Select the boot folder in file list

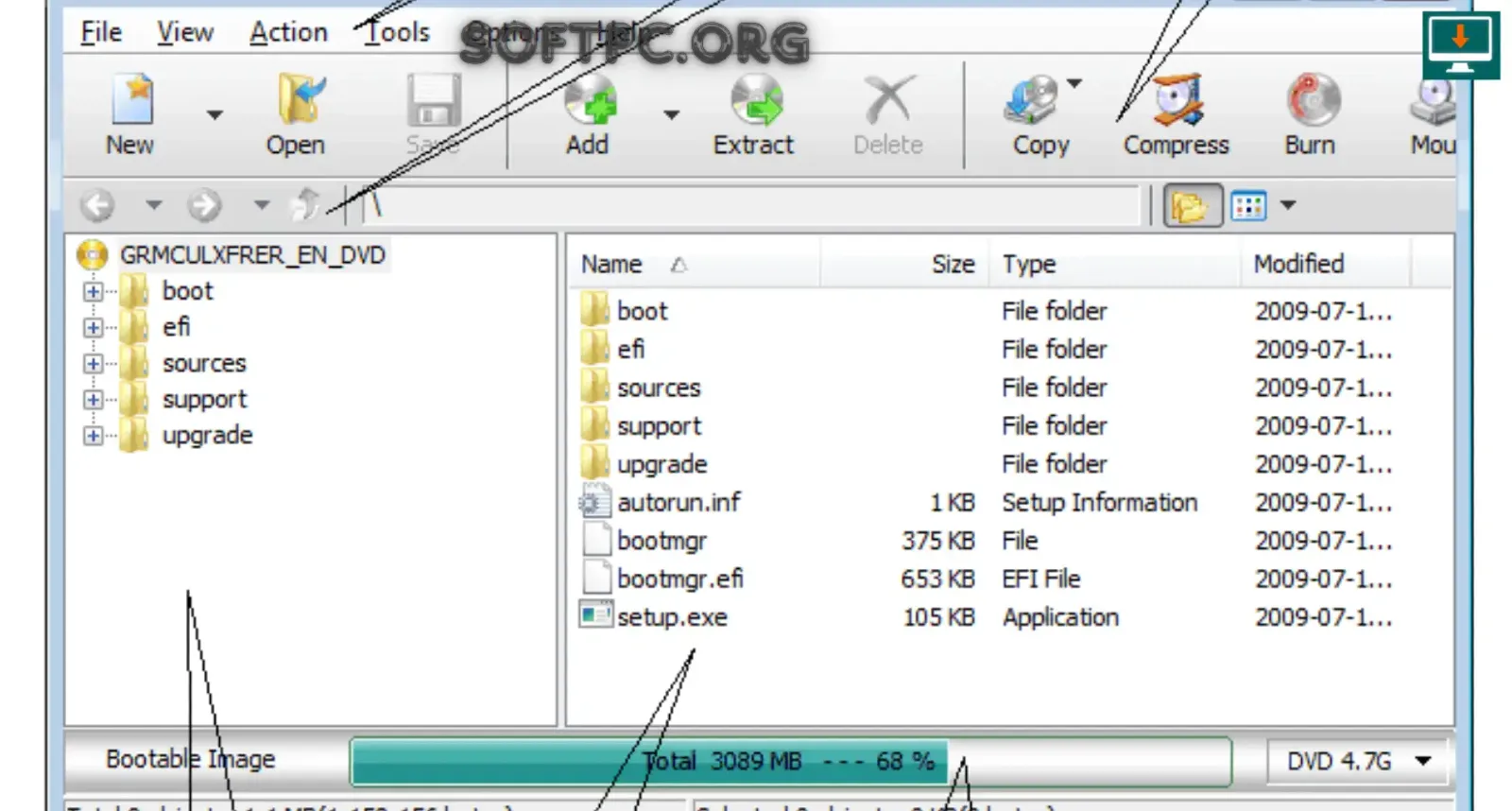click(642, 311)
